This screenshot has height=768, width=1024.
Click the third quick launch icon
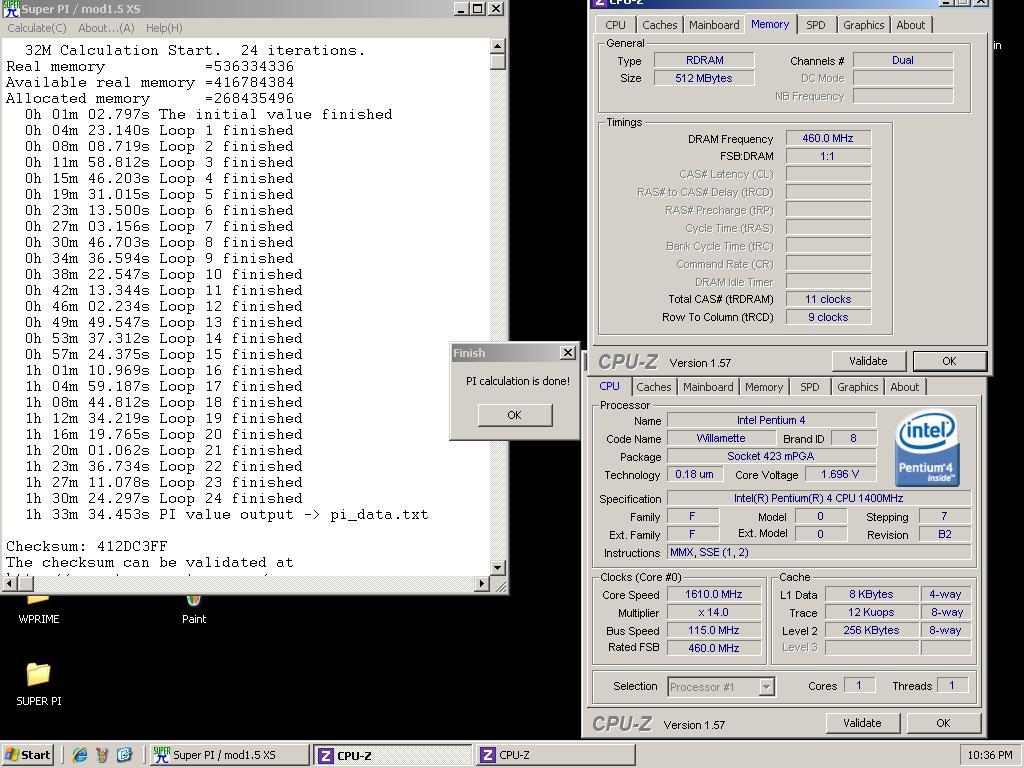(124, 755)
